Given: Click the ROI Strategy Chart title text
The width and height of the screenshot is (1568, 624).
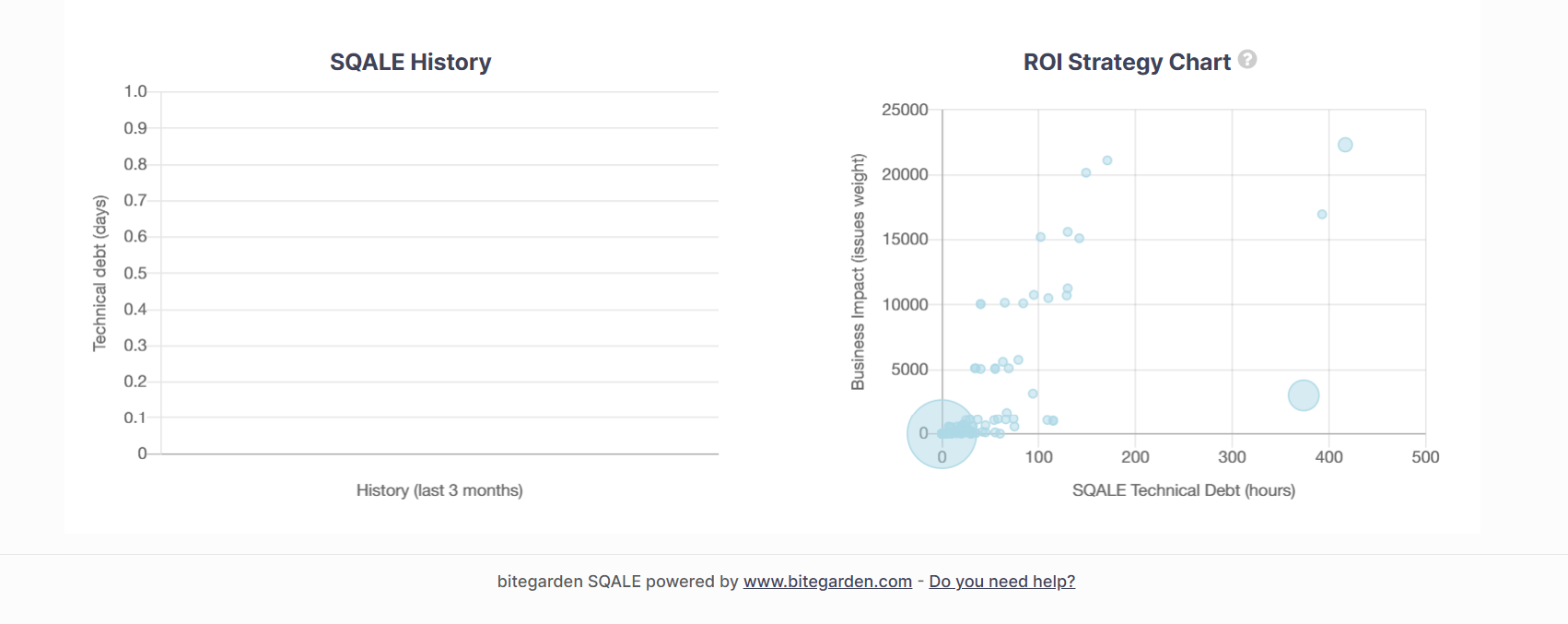Looking at the screenshot, I should 1126,63.
